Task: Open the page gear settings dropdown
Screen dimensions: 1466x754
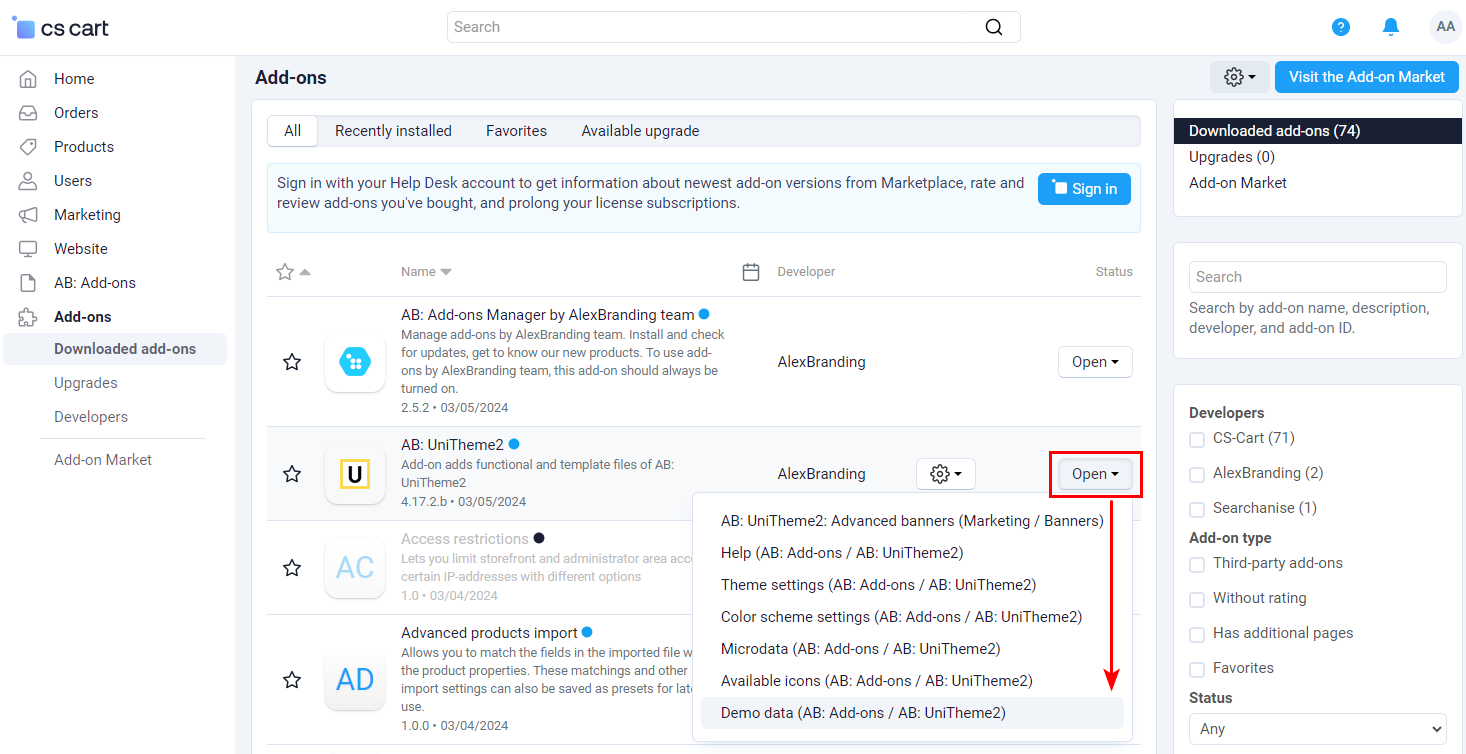Action: click(1240, 77)
